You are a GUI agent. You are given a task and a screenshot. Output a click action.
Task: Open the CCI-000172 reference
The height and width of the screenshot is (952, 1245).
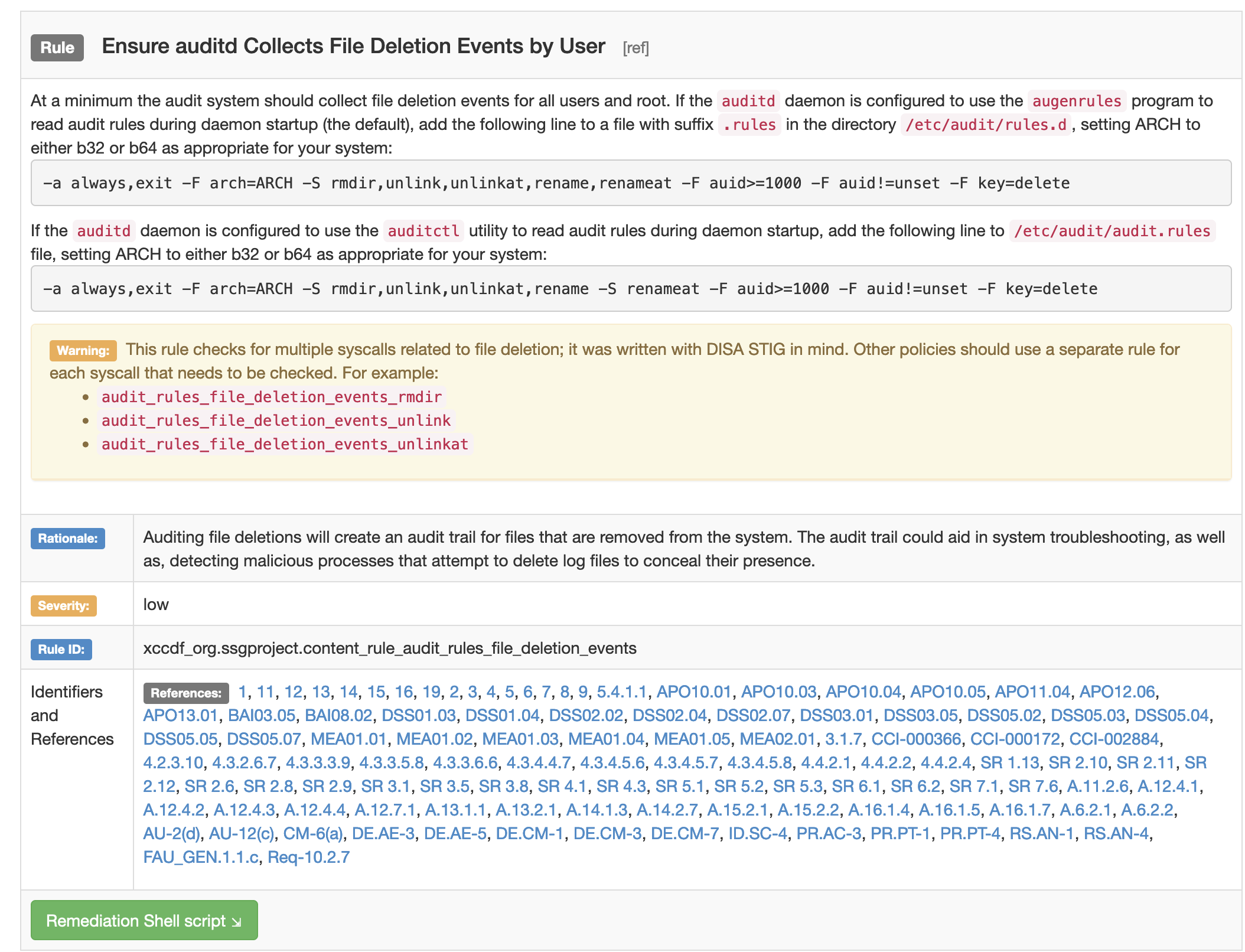(1015, 739)
